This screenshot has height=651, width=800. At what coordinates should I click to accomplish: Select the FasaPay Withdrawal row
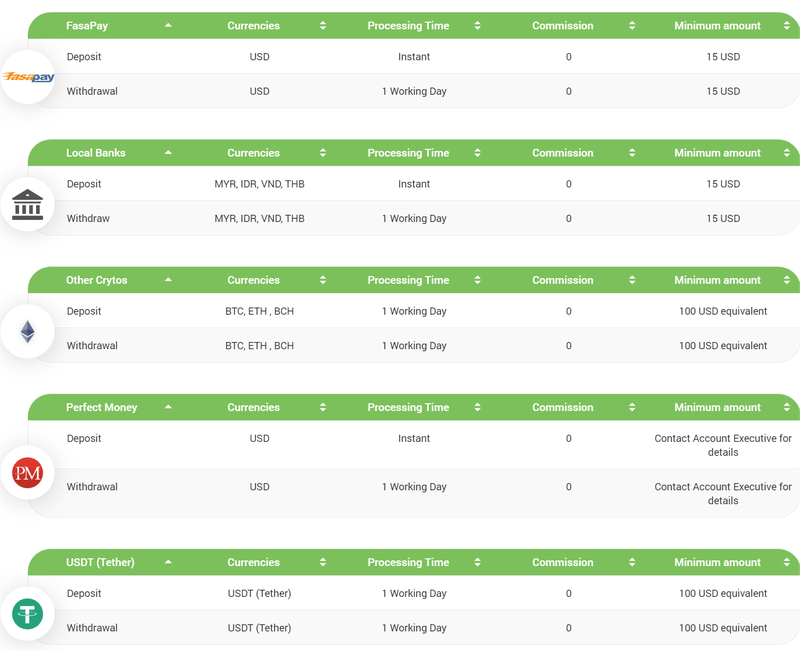tap(414, 91)
